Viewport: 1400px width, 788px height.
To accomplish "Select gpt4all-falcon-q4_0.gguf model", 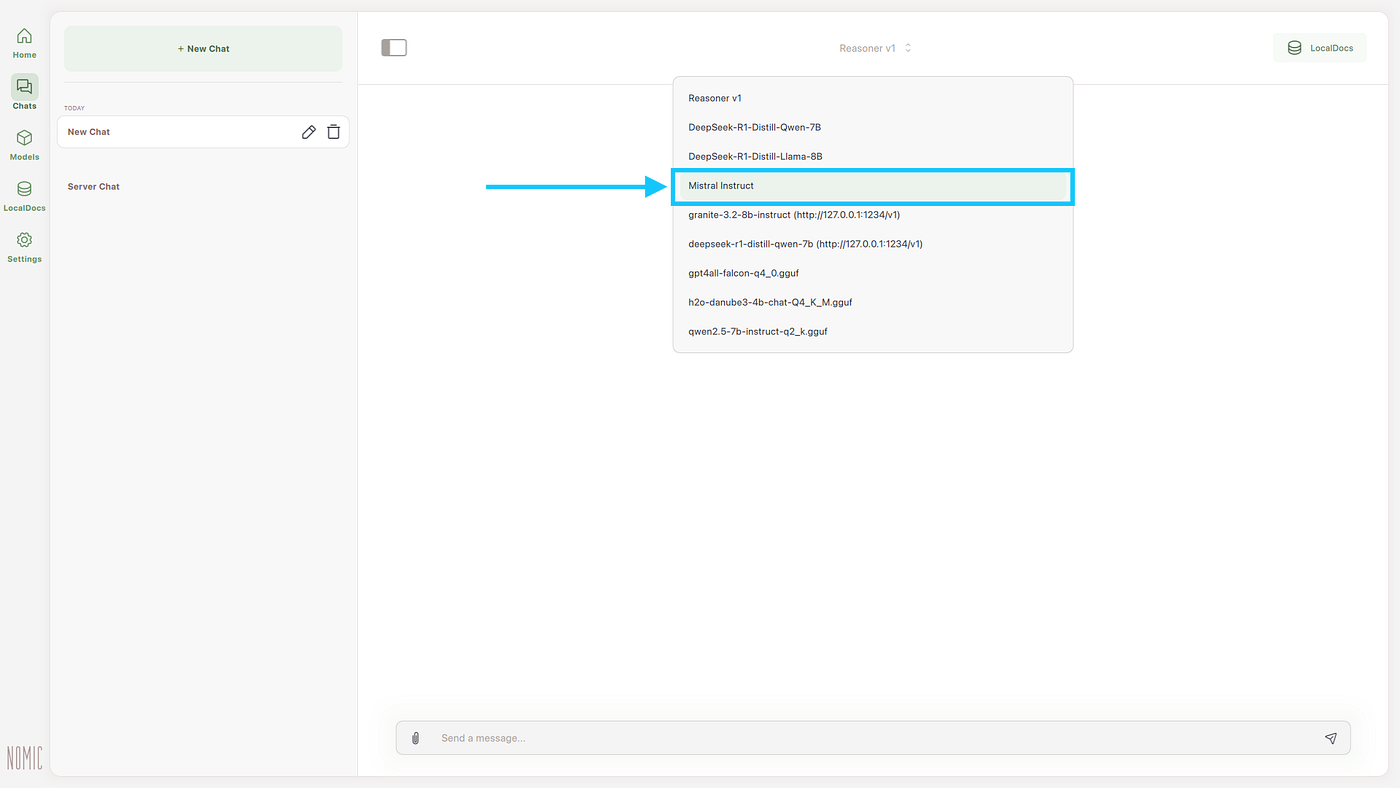I will coord(873,273).
